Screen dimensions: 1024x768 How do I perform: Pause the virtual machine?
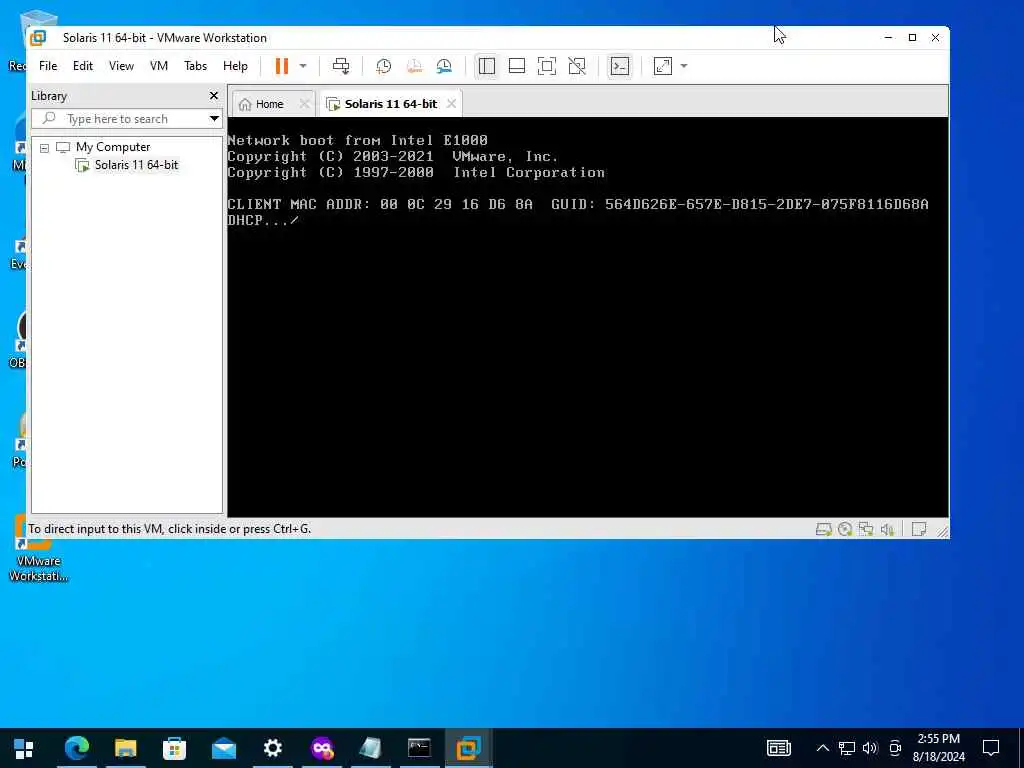pyautogui.click(x=281, y=66)
